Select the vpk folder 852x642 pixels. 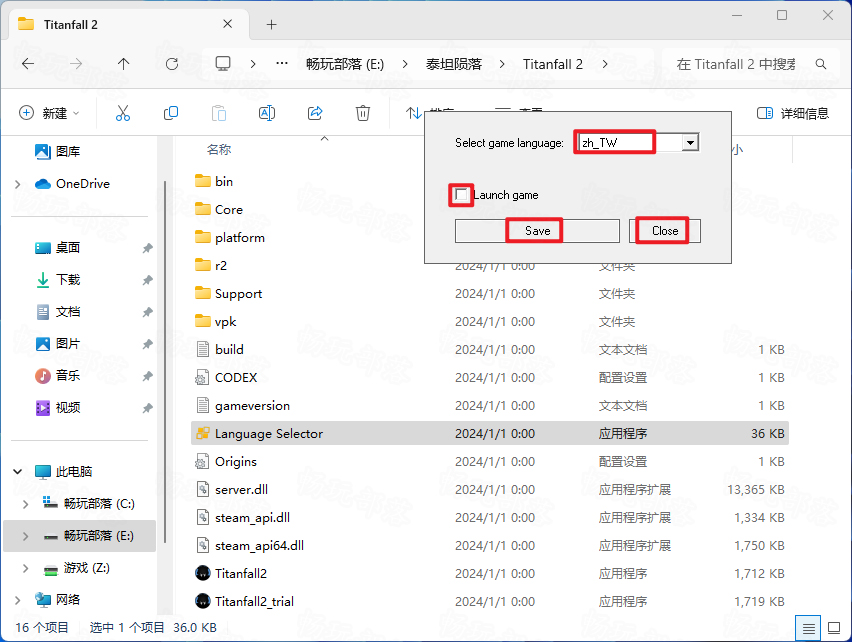[x=216, y=322]
